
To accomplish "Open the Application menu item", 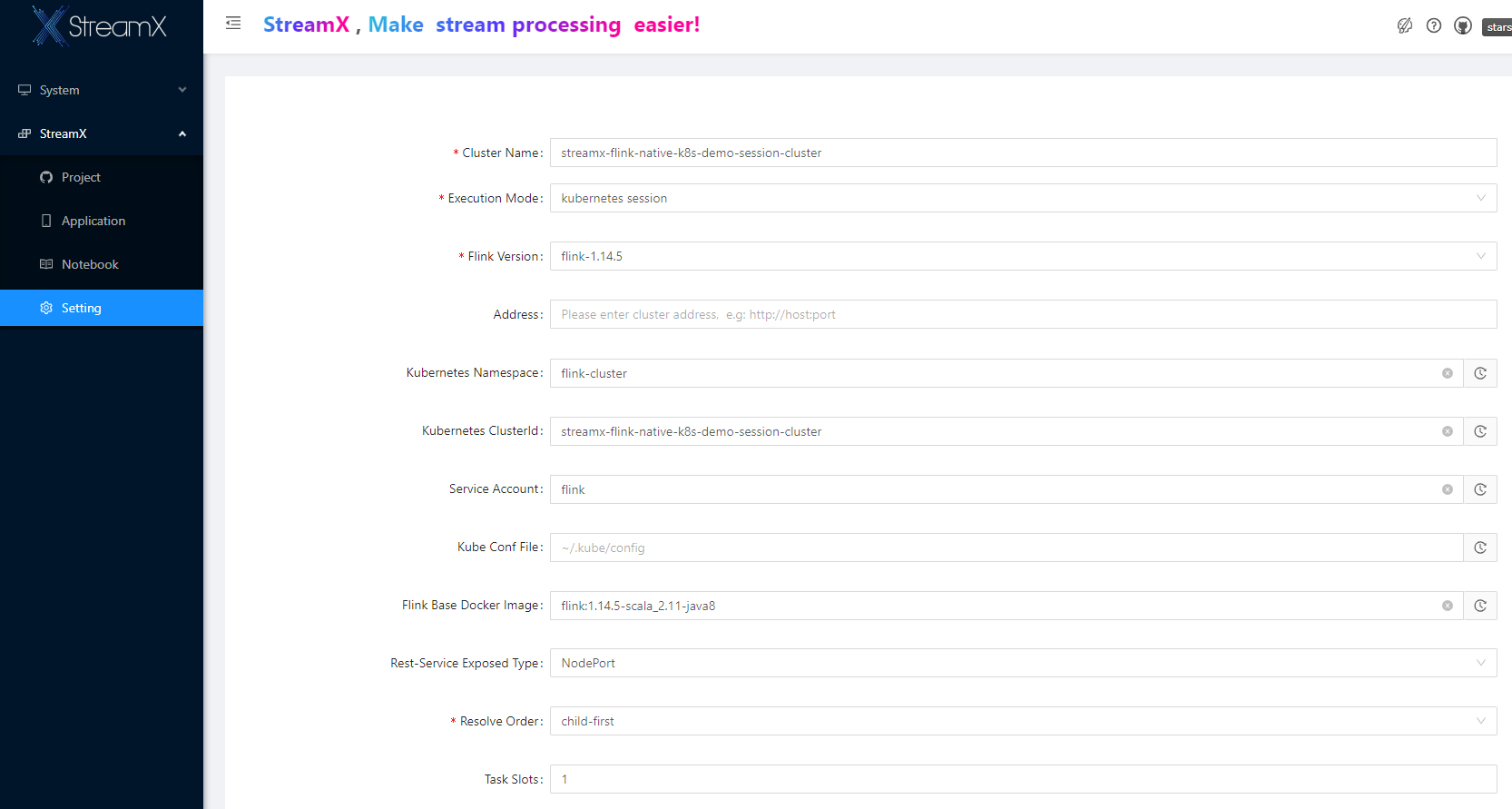I will [102, 221].
